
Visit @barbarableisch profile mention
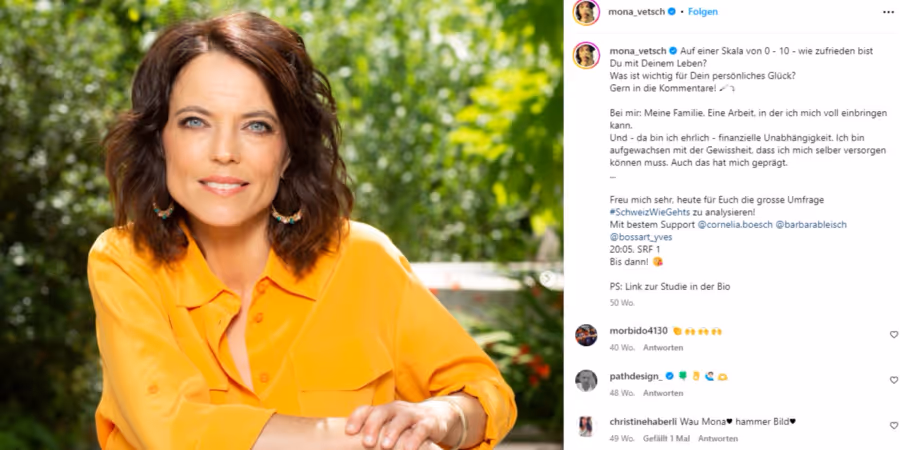tap(811, 224)
